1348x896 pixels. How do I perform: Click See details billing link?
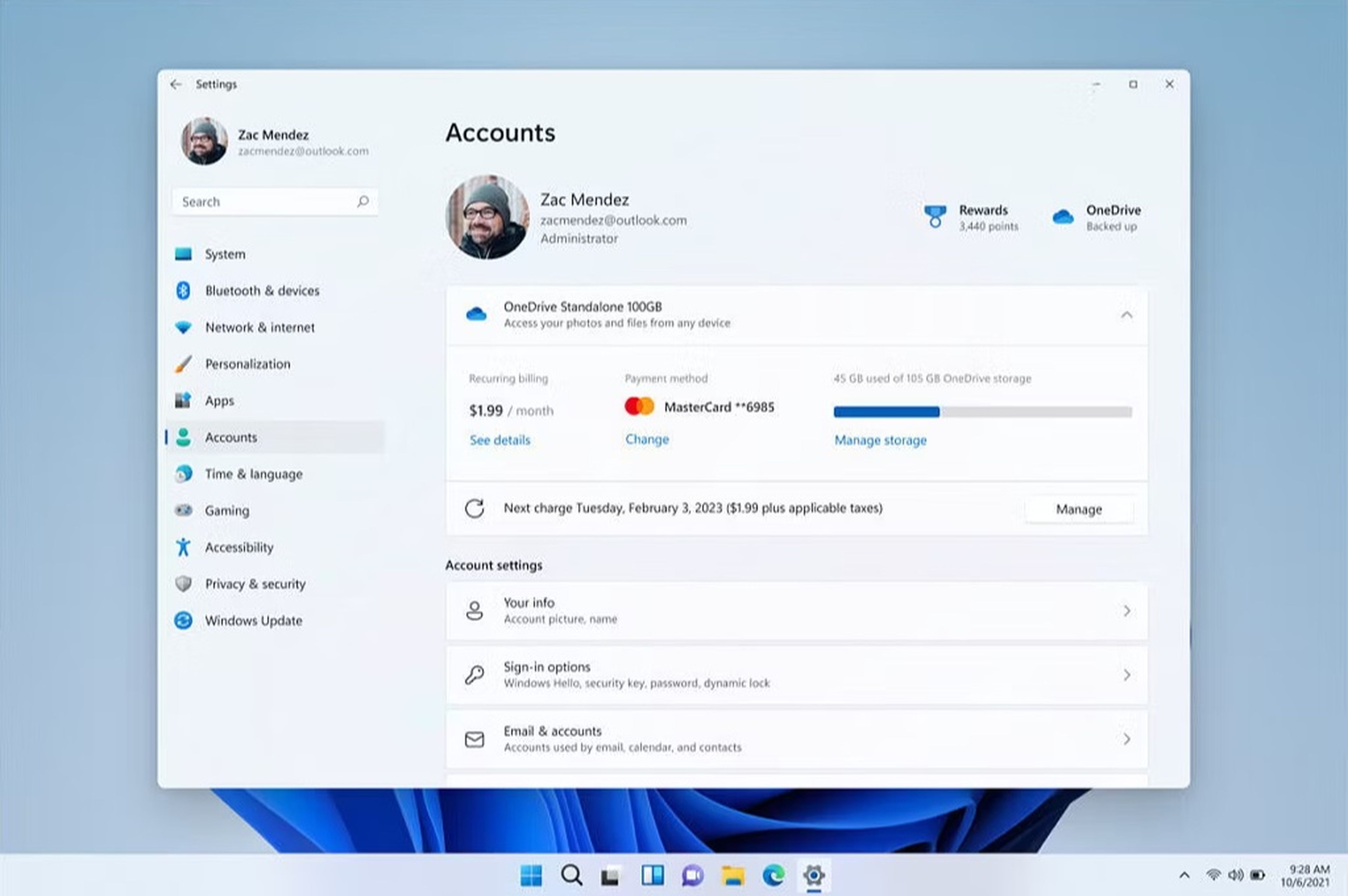(498, 439)
